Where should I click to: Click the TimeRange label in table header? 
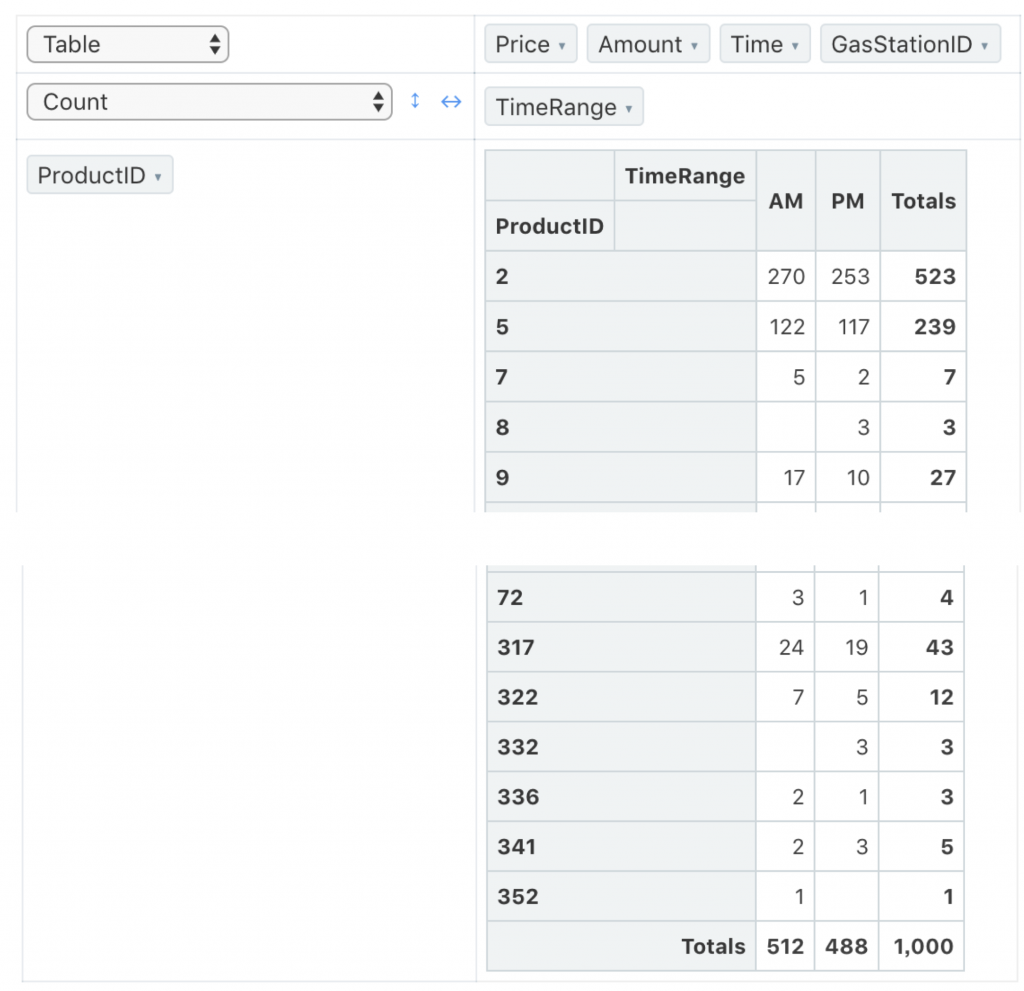(685, 177)
